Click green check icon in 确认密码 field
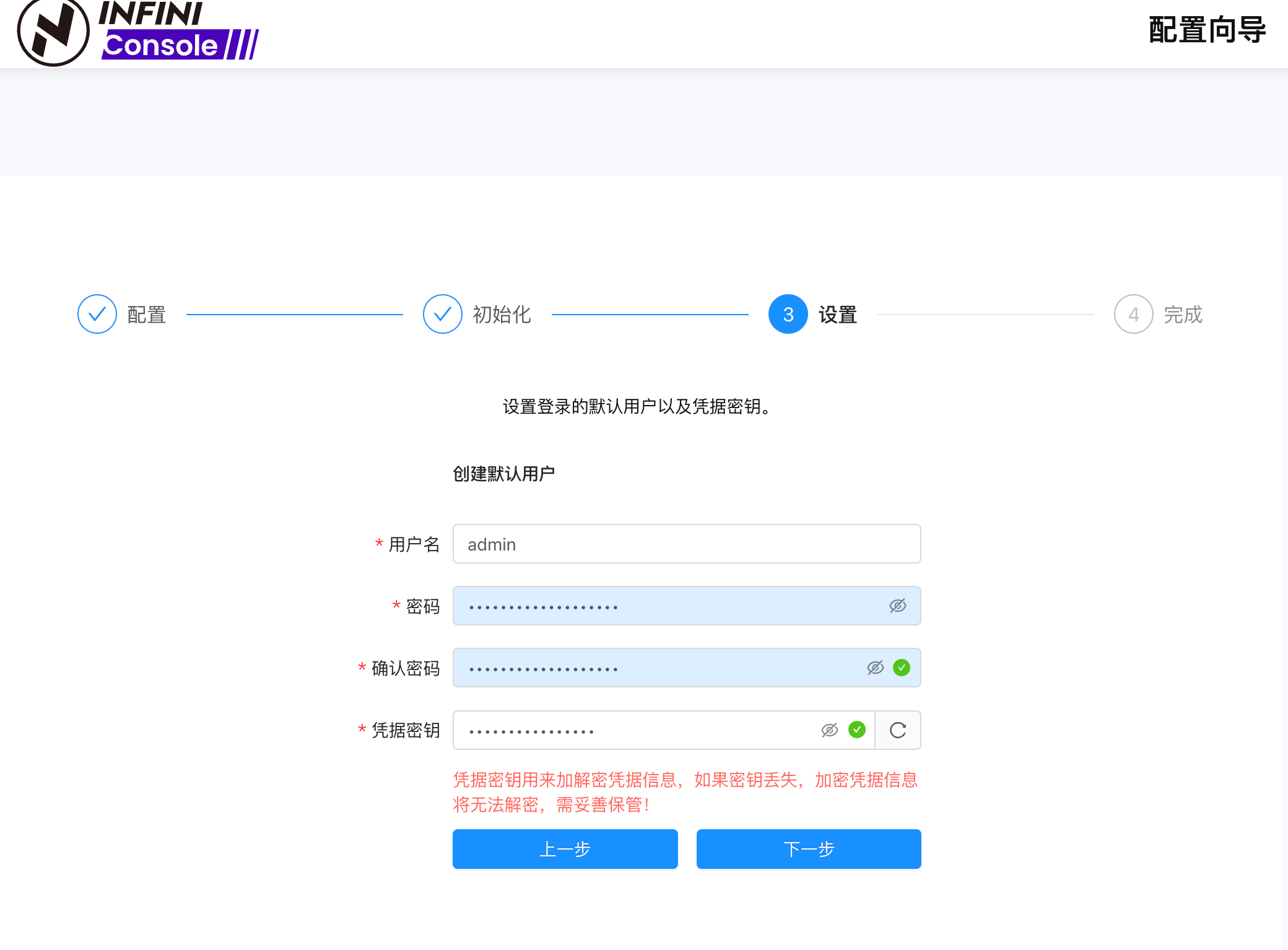The width and height of the screenshot is (1288, 950). (902, 668)
